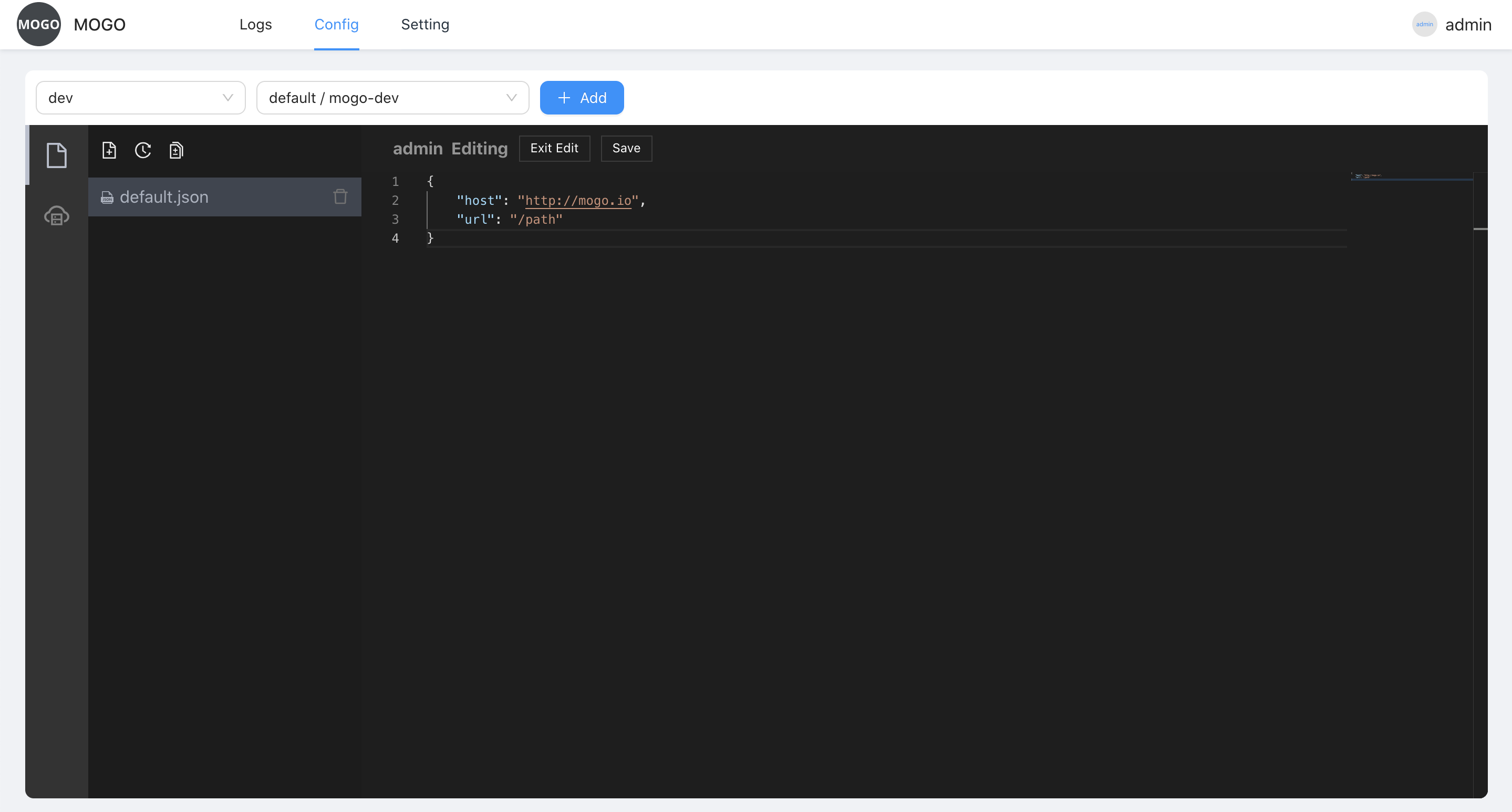Delete the default.json file

340,197
